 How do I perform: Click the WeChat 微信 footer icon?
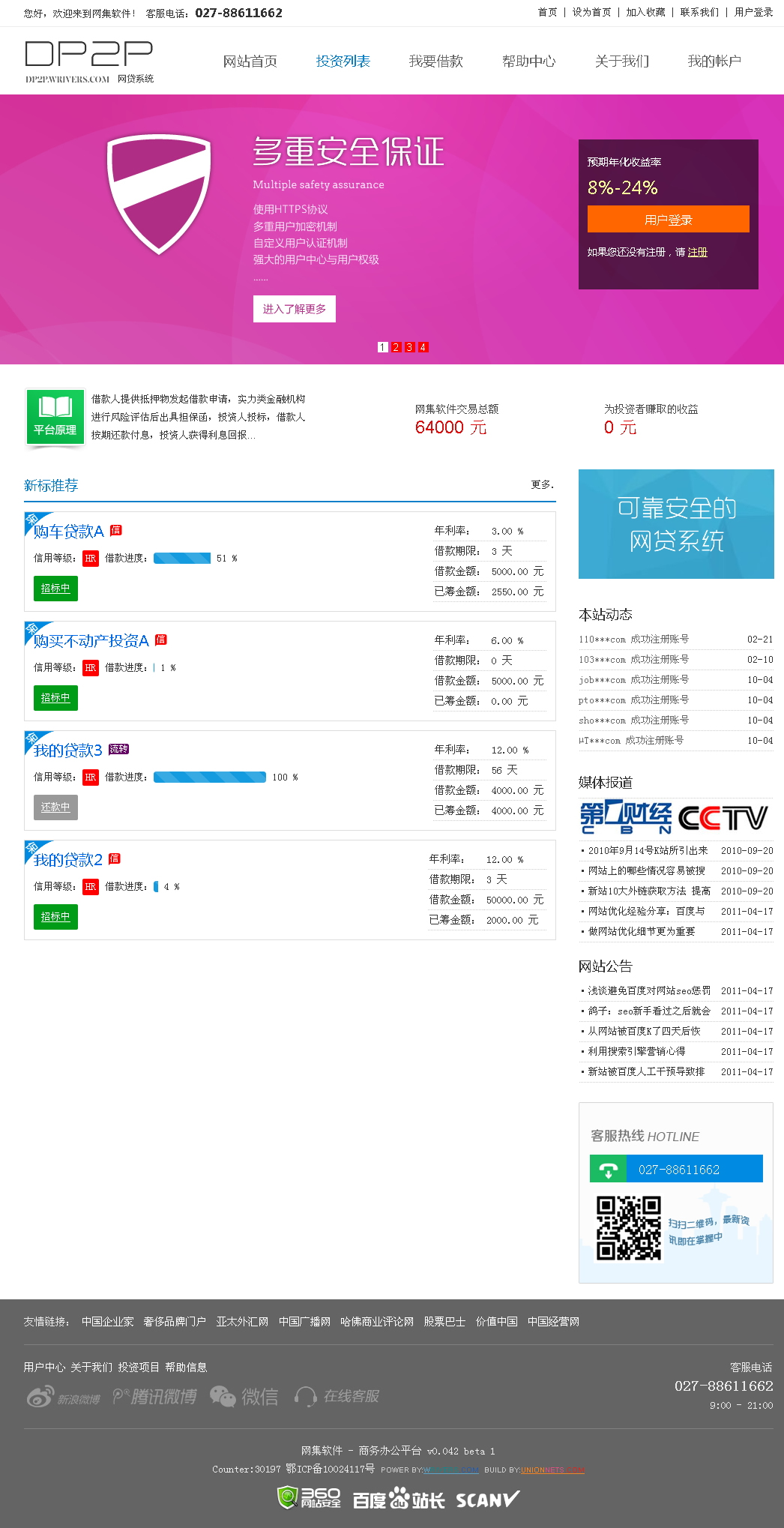pos(244,1397)
